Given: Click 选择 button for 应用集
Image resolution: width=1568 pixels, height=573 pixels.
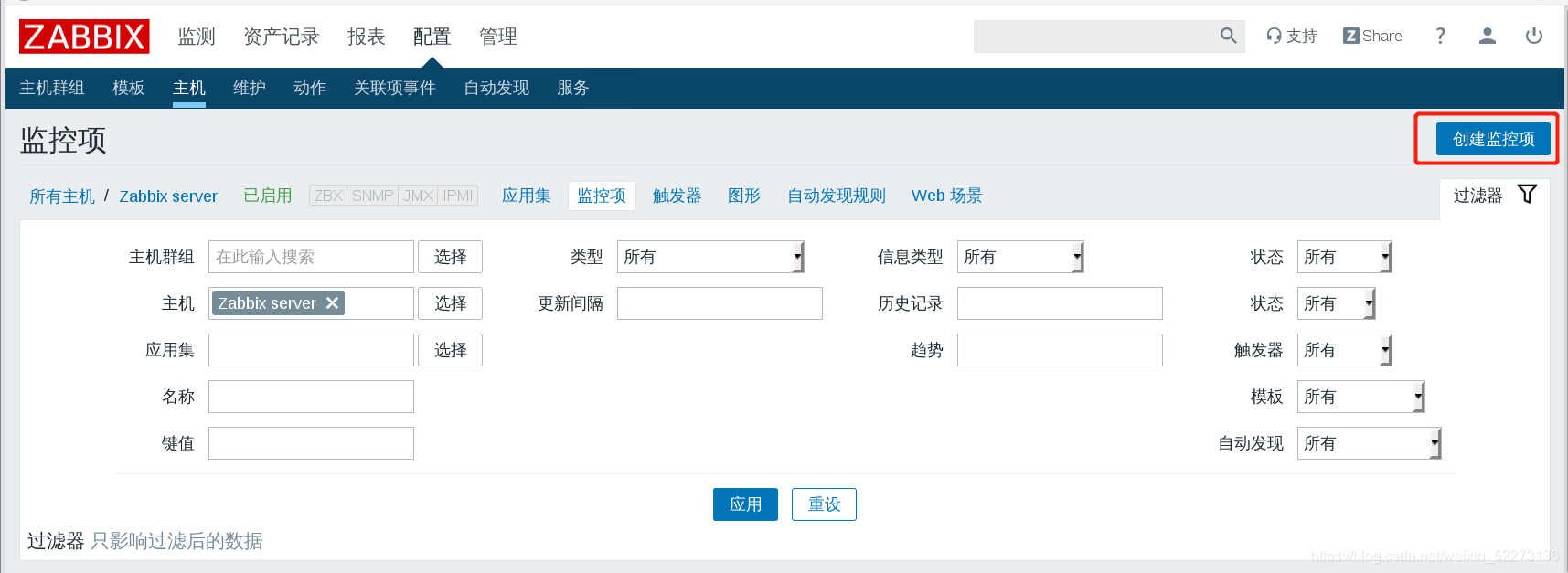Looking at the screenshot, I should click(451, 350).
